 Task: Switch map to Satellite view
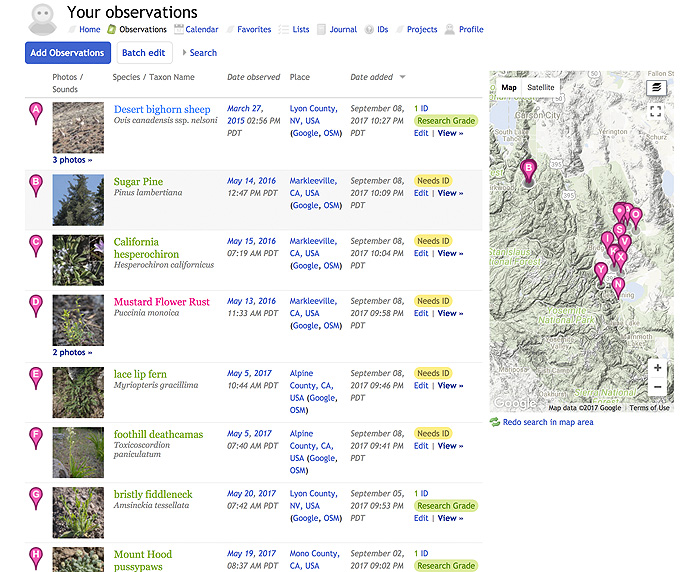tap(541, 88)
